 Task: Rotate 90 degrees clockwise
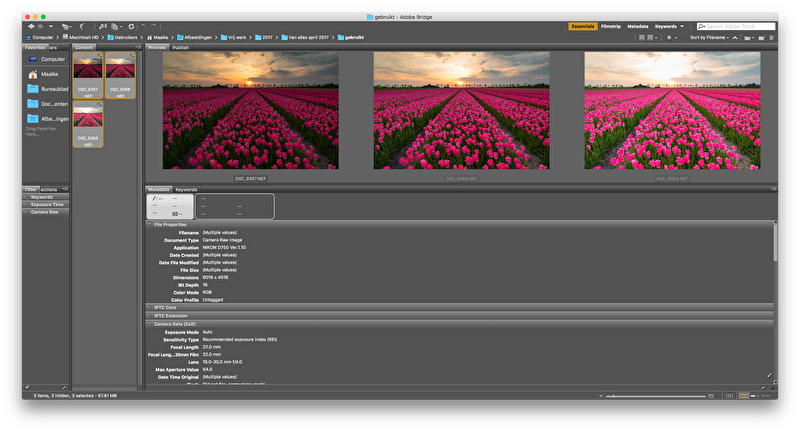tap(153, 26)
